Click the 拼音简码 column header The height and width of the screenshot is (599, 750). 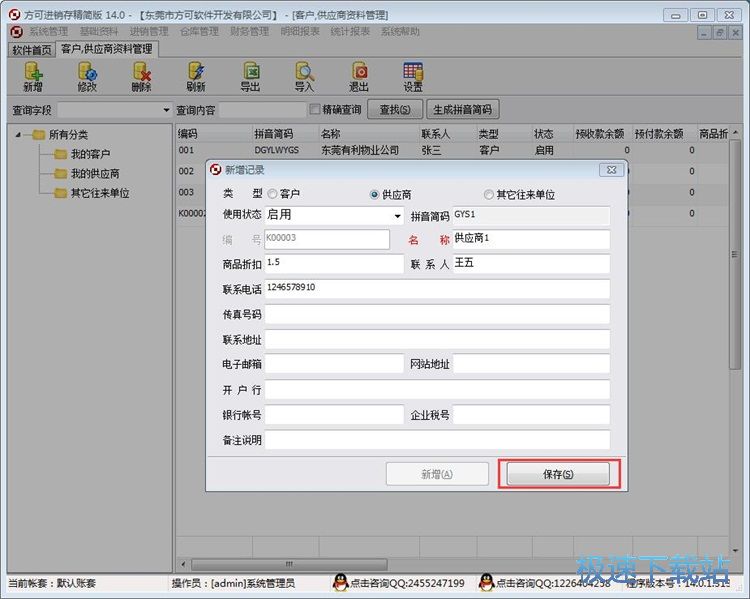click(x=286, y=134)
